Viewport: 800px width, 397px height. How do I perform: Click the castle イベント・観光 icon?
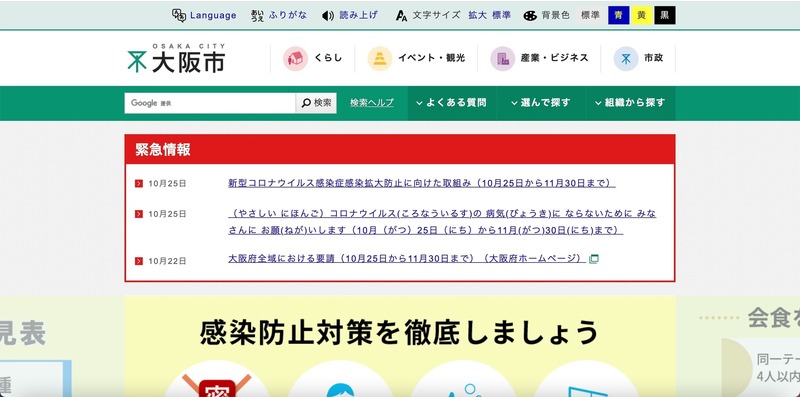[380, 58]
